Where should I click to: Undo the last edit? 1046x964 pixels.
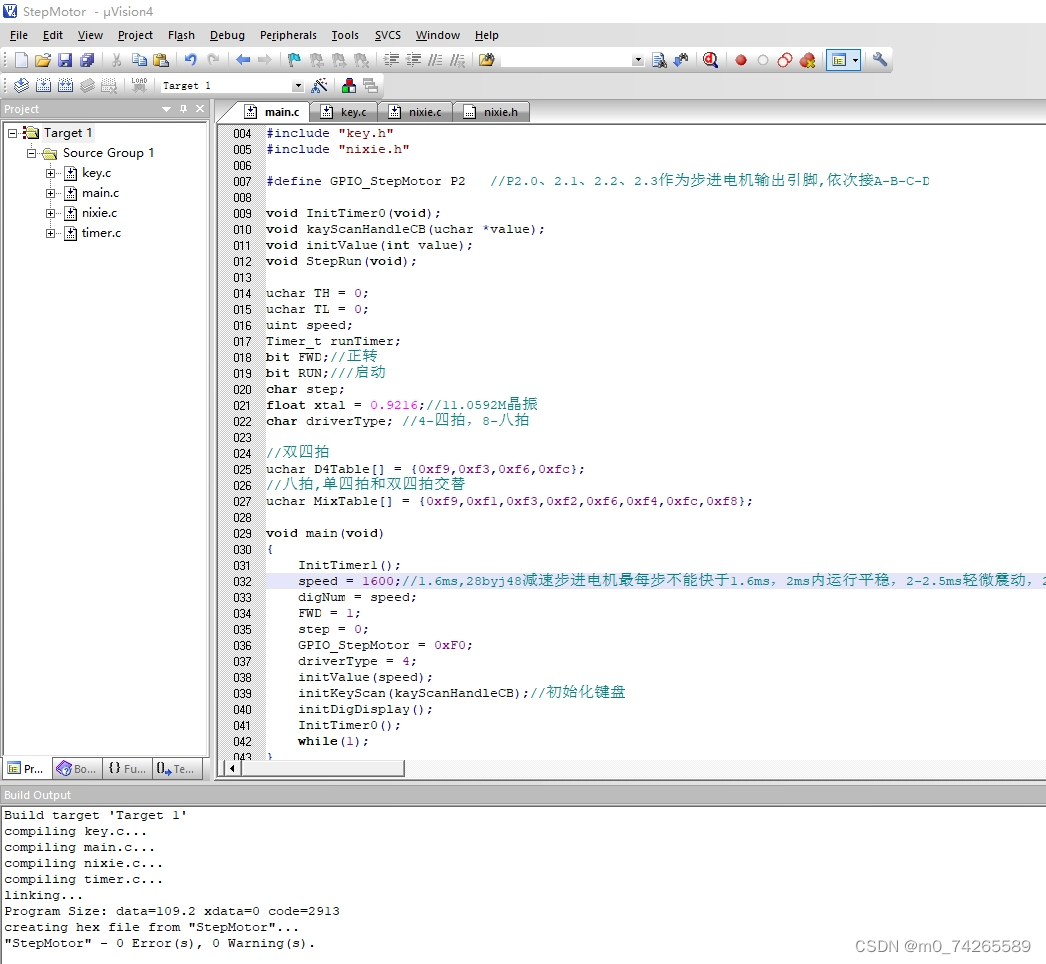pos(191,60)
